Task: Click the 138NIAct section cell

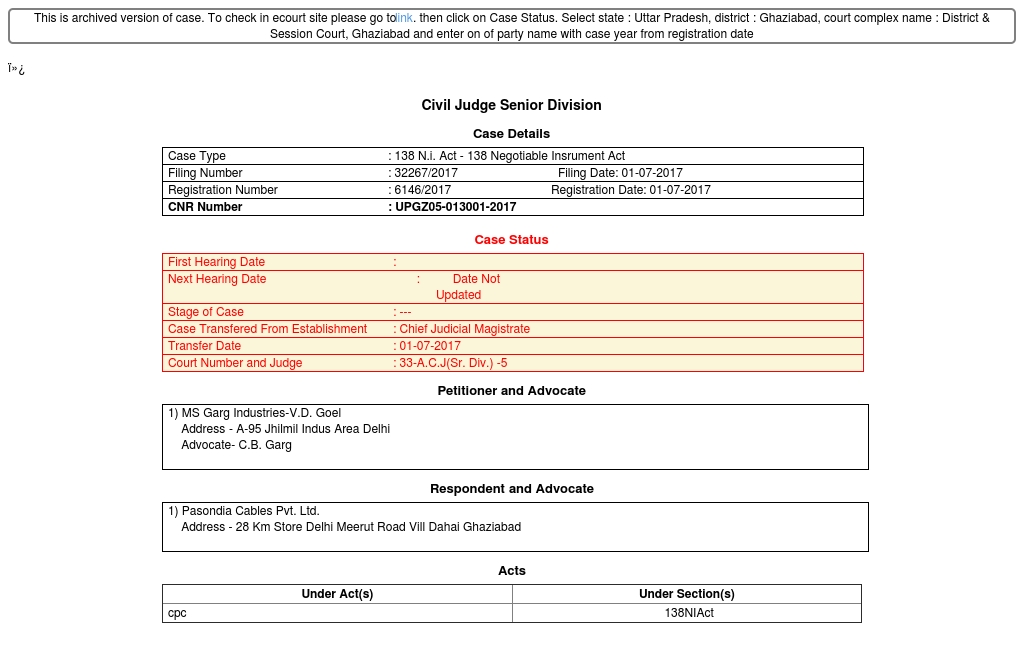Action: [x=689, y=613]
